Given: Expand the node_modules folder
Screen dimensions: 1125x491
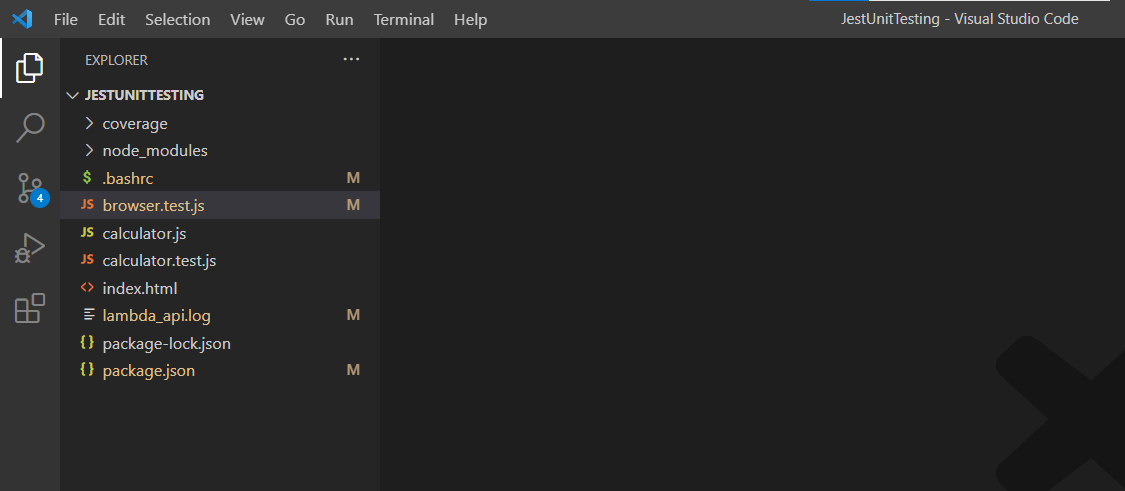Looking at the screenshot, I should (154, 151).
